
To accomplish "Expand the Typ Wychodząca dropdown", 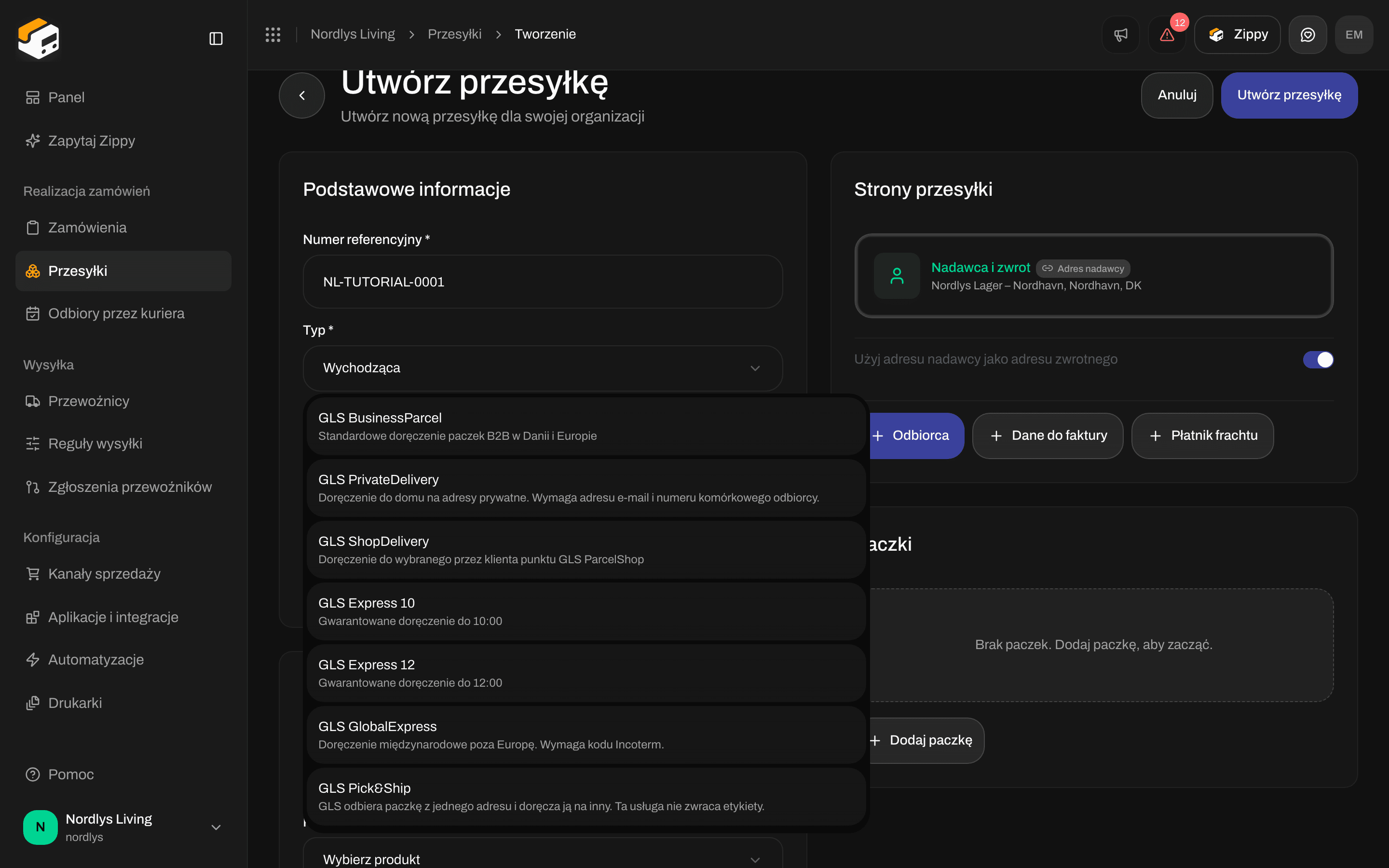I will pos(543,368).
